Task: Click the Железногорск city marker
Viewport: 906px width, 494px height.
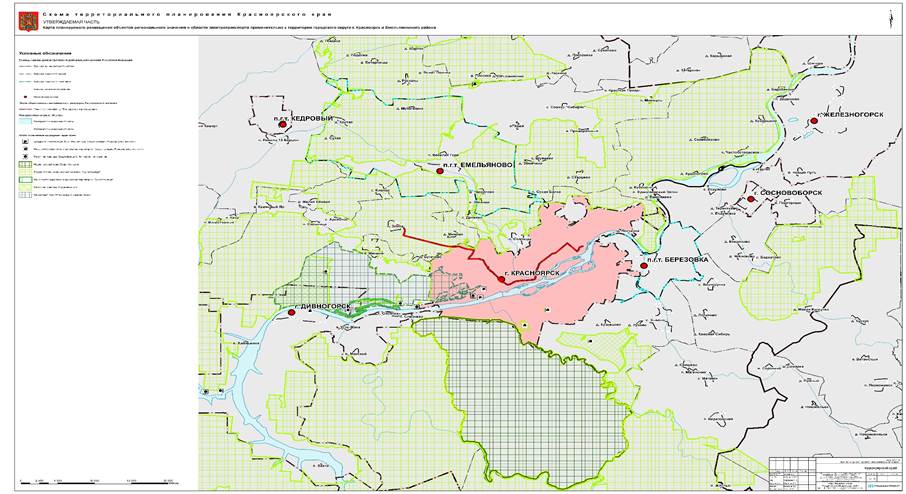Action: pos(814,121)
